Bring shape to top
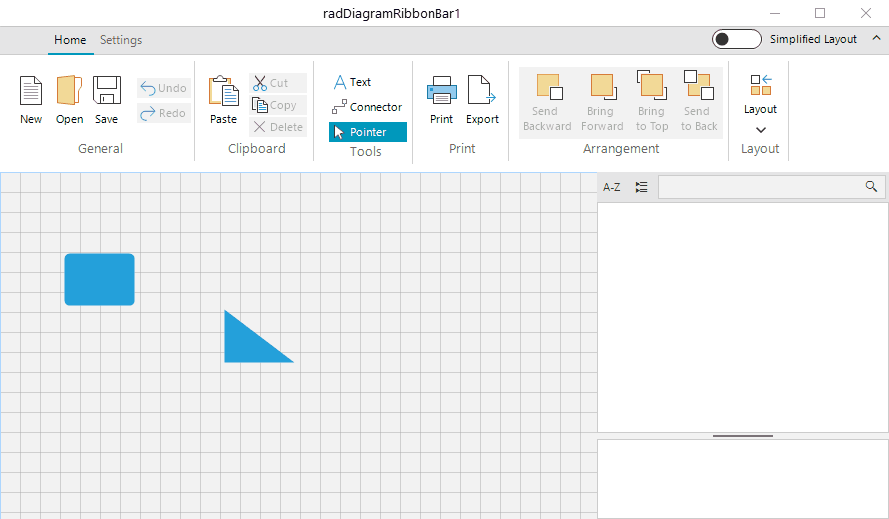Viewport: 889px width, 519px height. coord(651,103)
